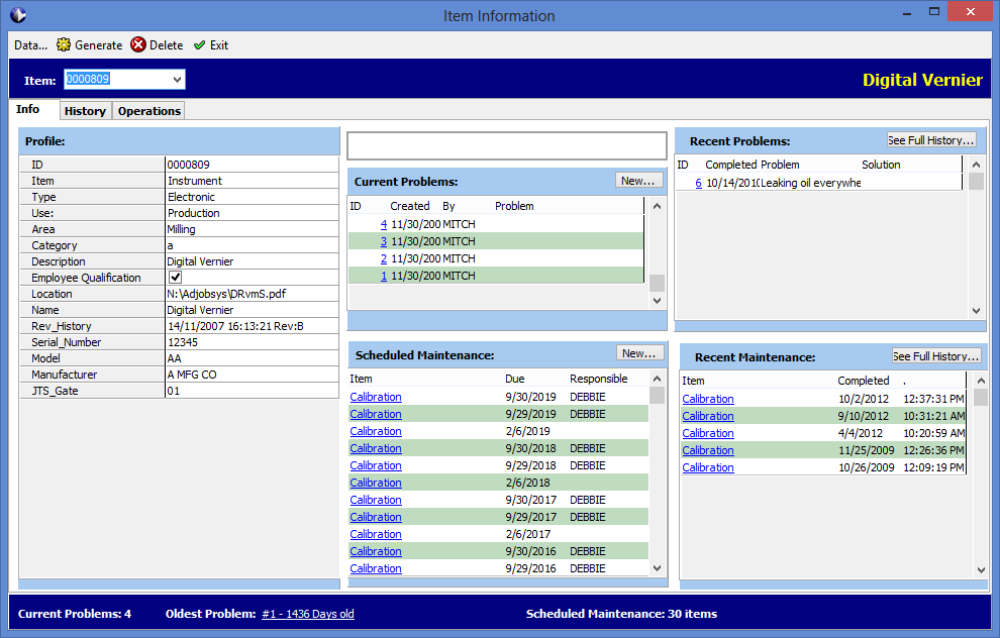
Task: Open current problem ID 1
Action: tap(383, 276)
